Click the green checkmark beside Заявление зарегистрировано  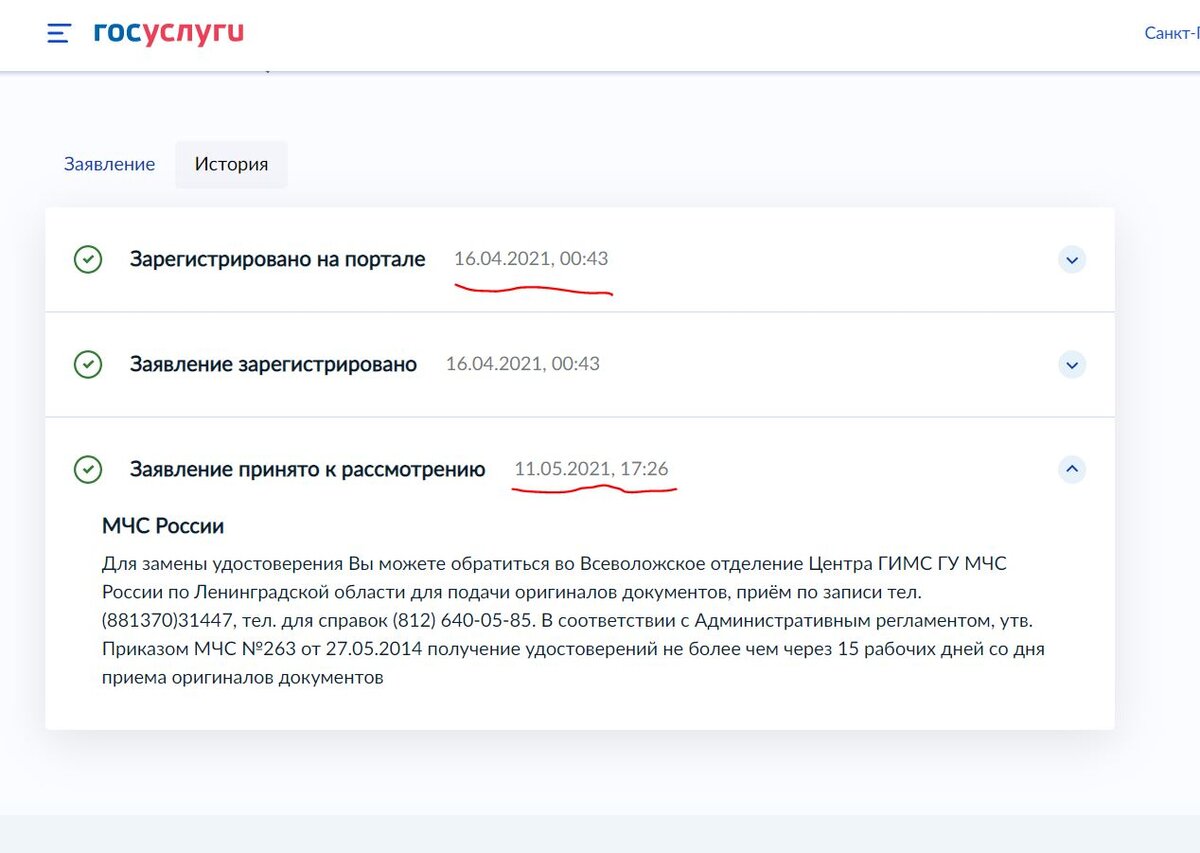click(x=88, y=364)
